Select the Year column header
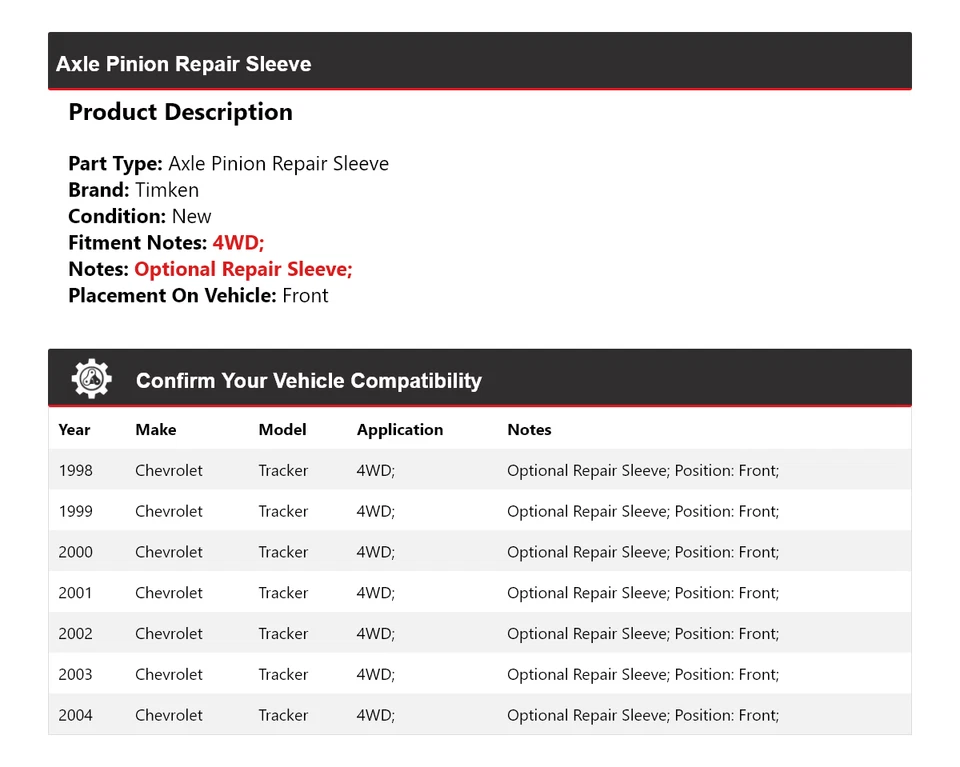960x767 pixels. coord(74,430)
